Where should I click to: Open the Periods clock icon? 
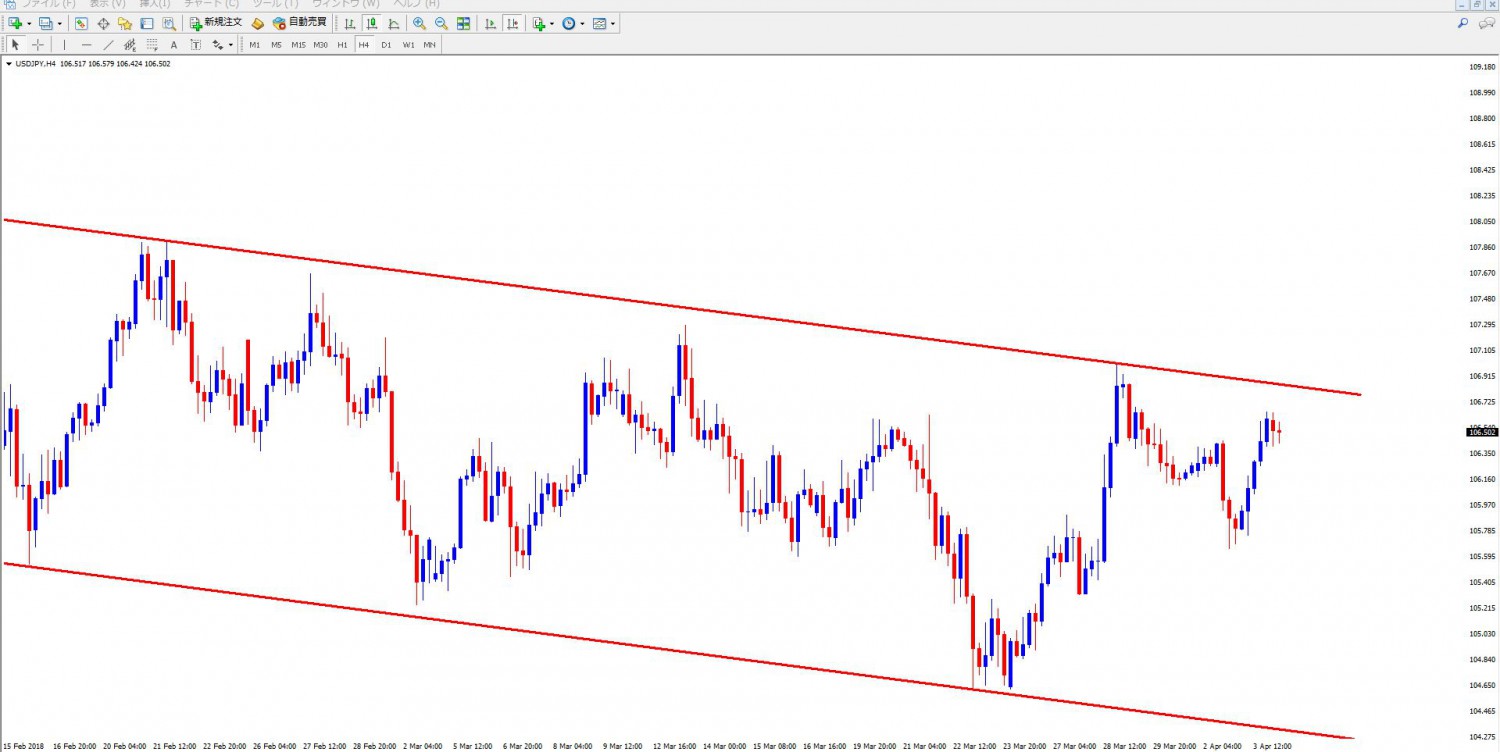(568, 23)
